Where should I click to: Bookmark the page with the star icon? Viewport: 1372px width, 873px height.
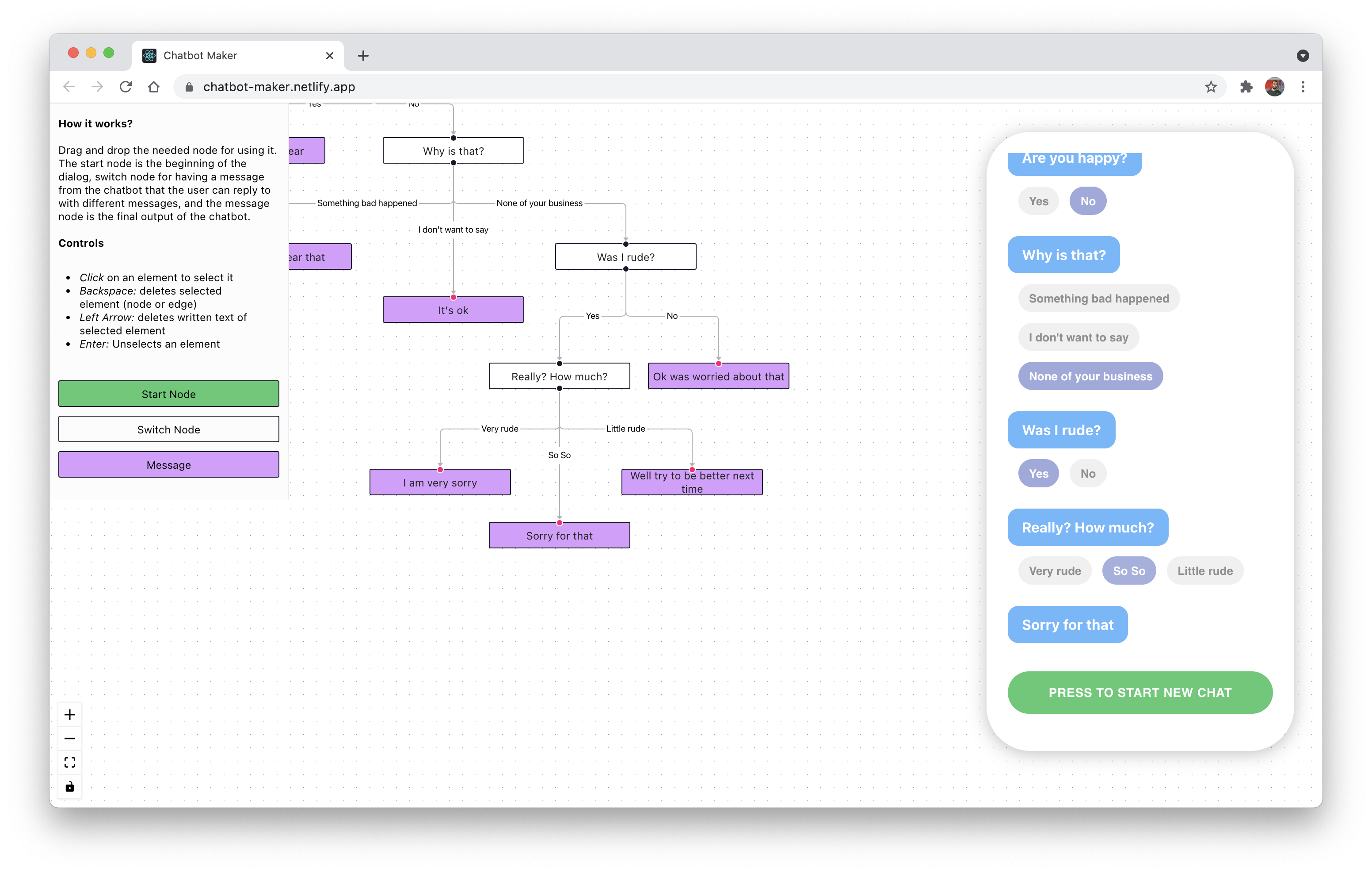1211,87
